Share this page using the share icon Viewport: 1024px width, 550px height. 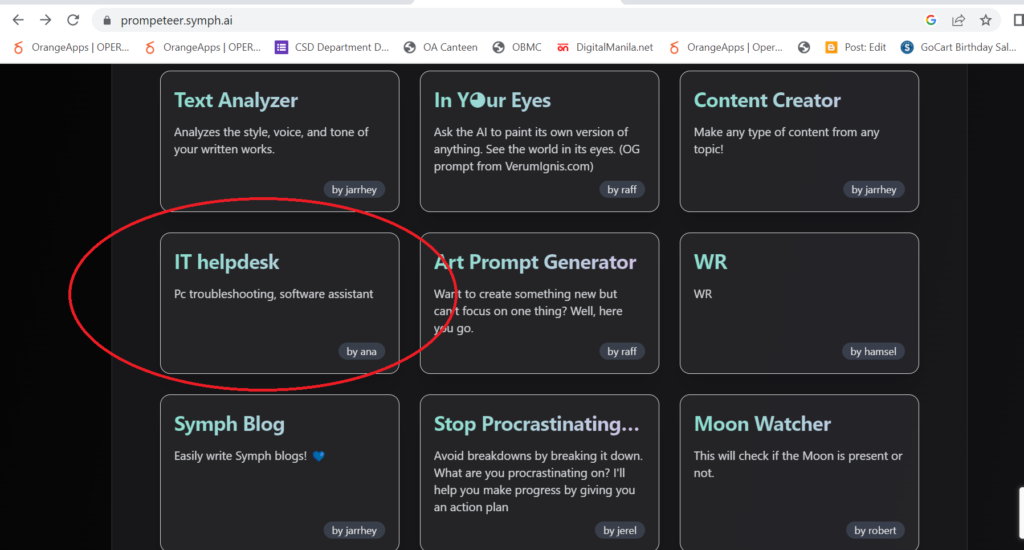tap(958, 20)
